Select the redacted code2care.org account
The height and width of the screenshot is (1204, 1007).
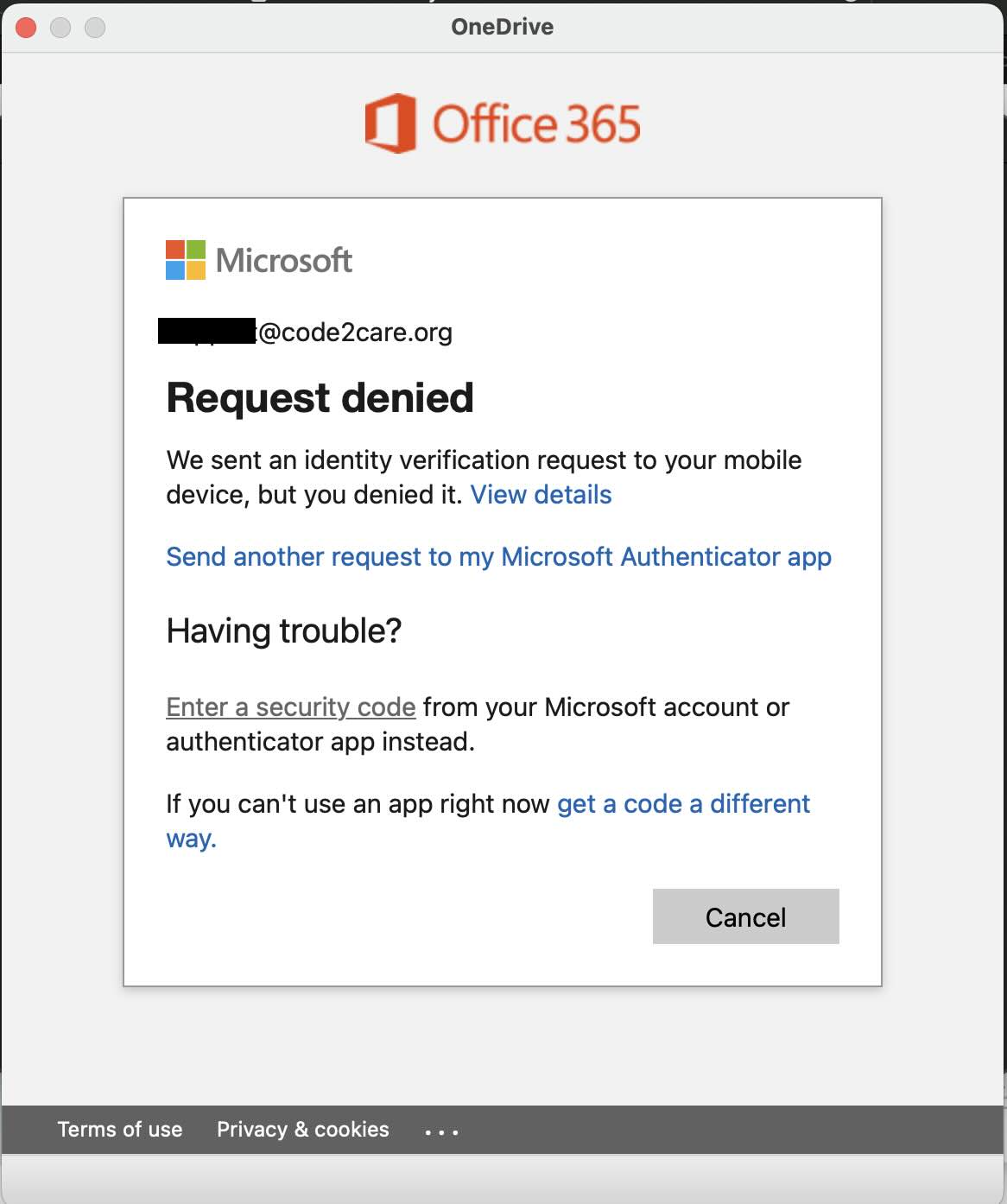coord(307,333)
